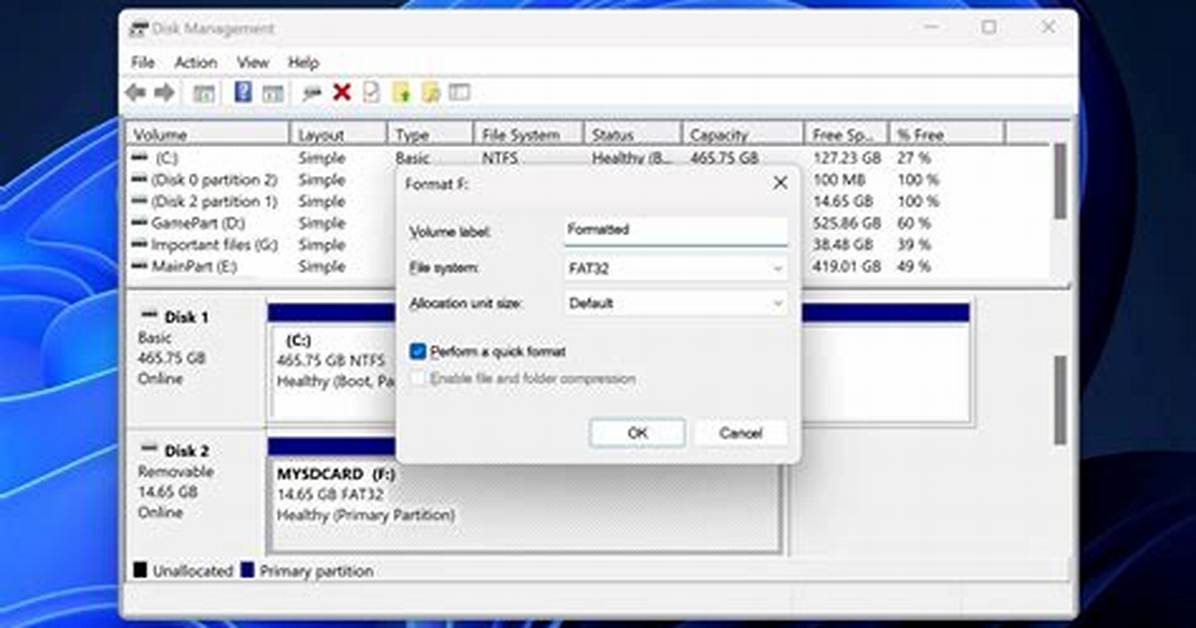The image size is (1196, 628).
Task: Click the 419.01 GB free space value
Action: (847, 266)
